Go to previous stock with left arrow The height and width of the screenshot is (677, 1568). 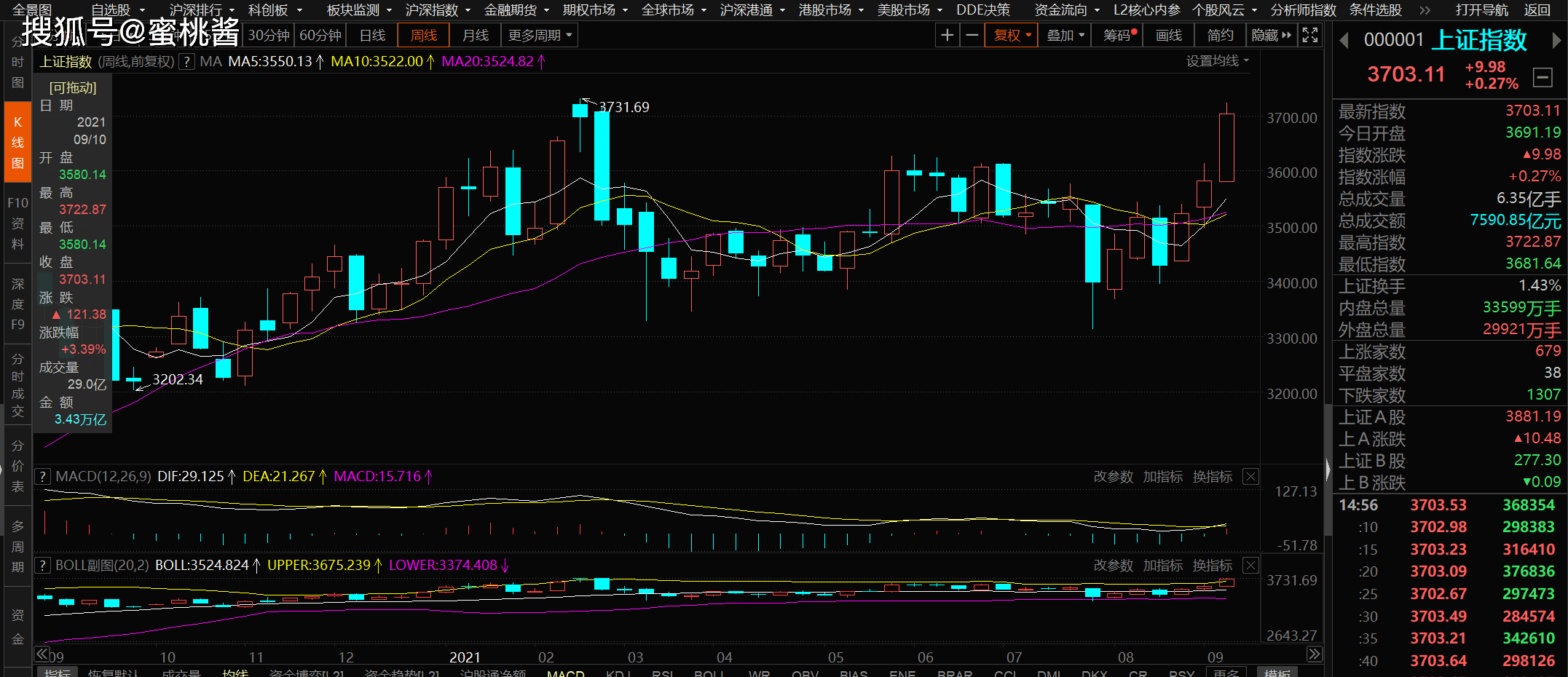[x=1344, y=41]
